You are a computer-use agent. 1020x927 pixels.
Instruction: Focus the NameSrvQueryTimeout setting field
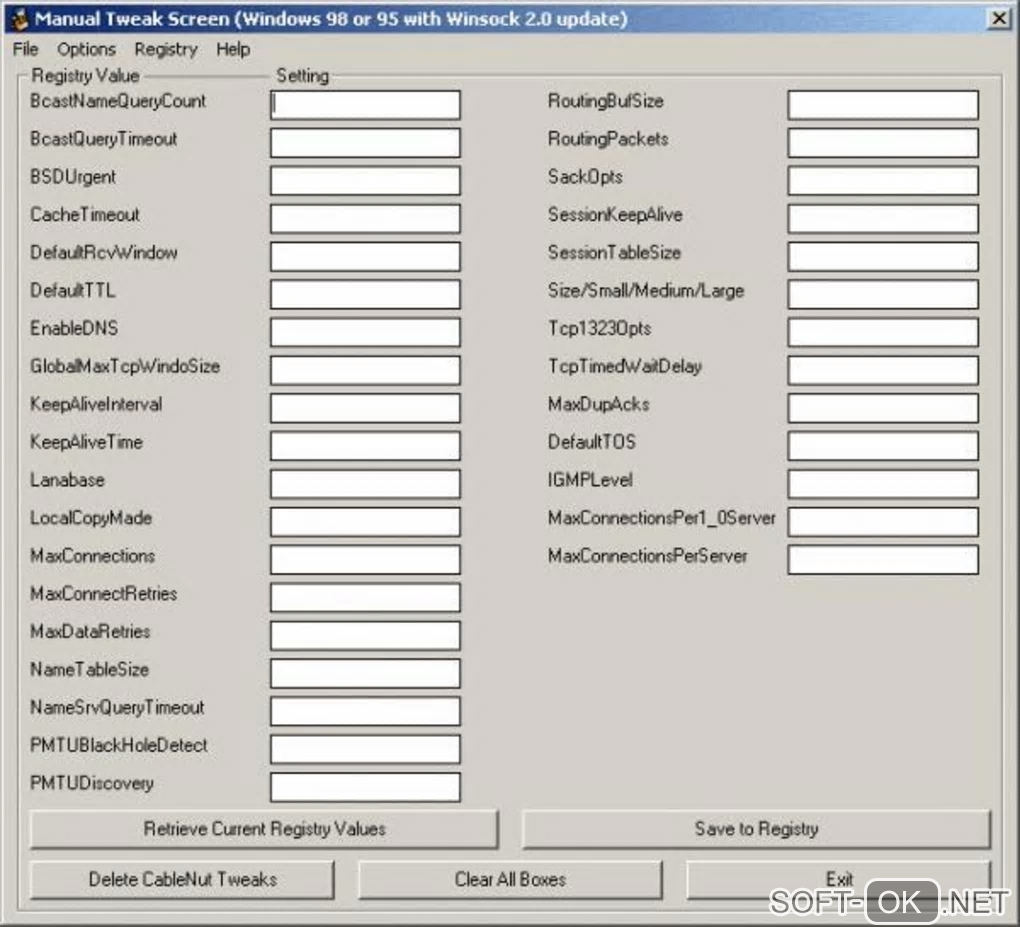coord(365,711)
